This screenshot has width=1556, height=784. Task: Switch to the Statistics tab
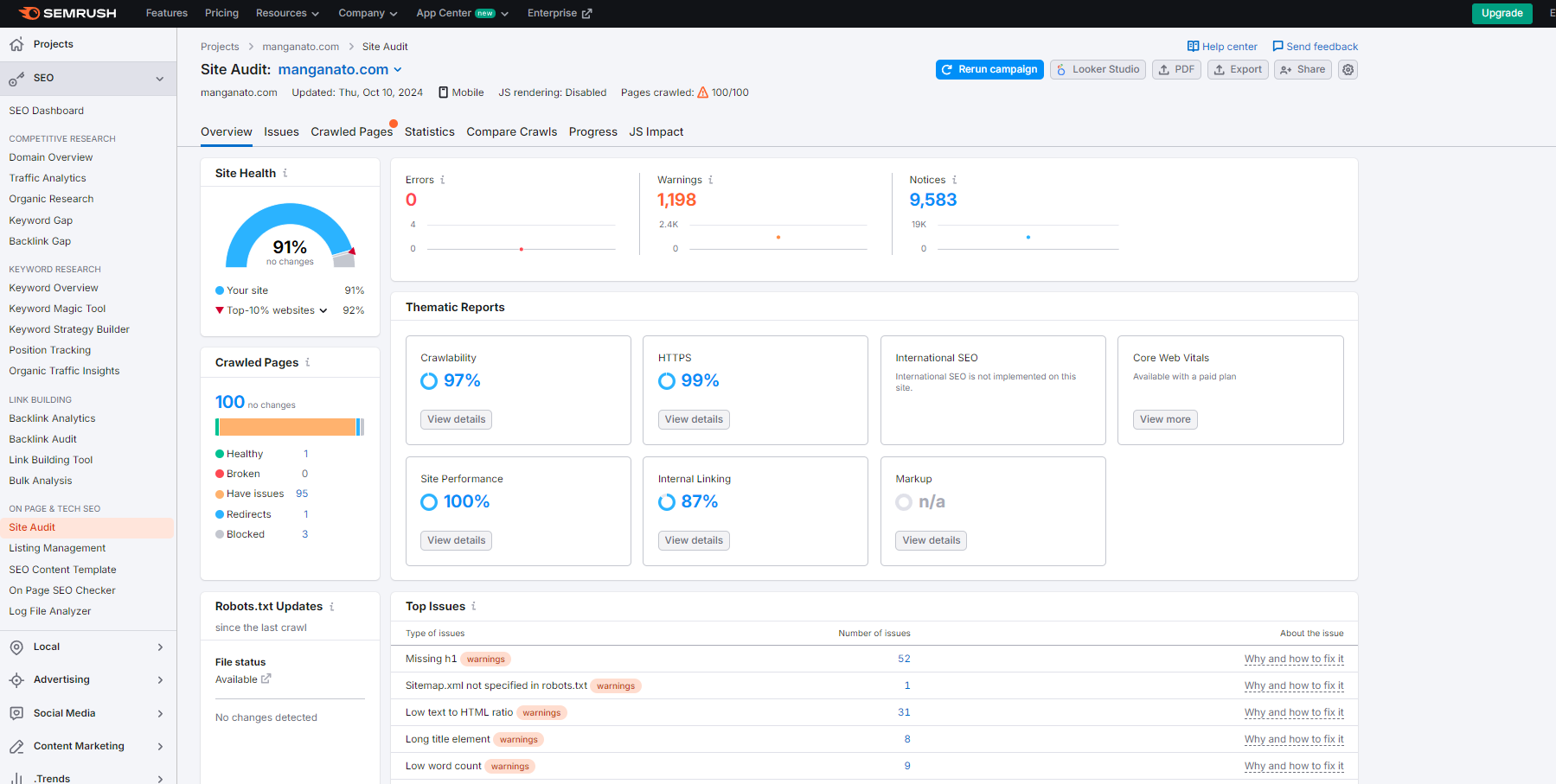click(429, 132)
